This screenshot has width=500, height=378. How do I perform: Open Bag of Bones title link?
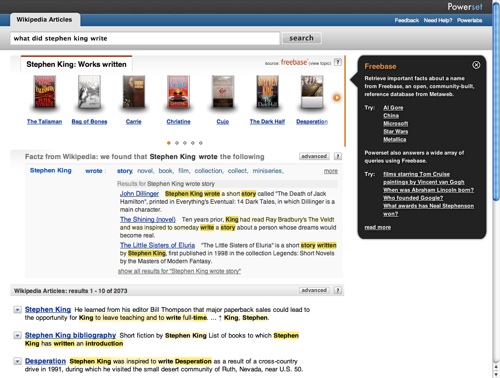[x=89, y=122]
